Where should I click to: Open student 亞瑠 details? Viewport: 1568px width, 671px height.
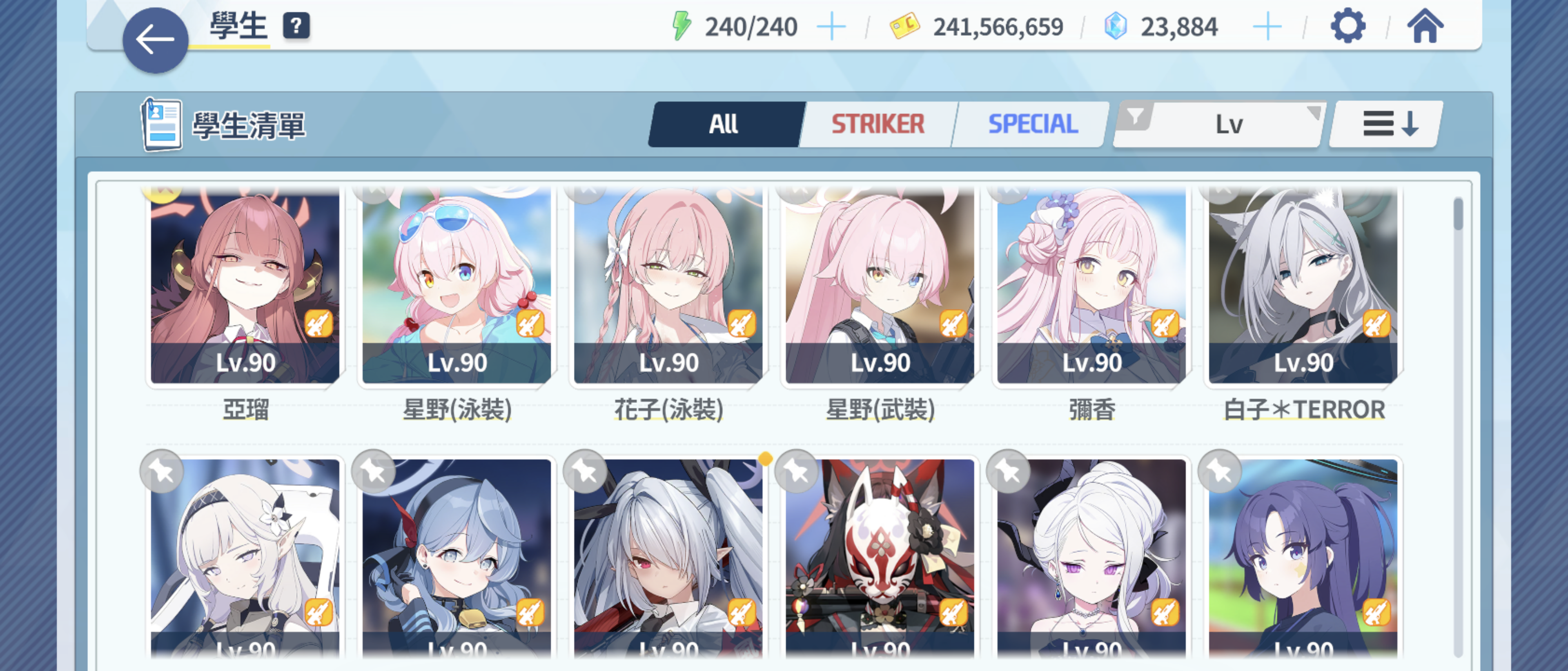pyautogui.click(x=245, y=286)
